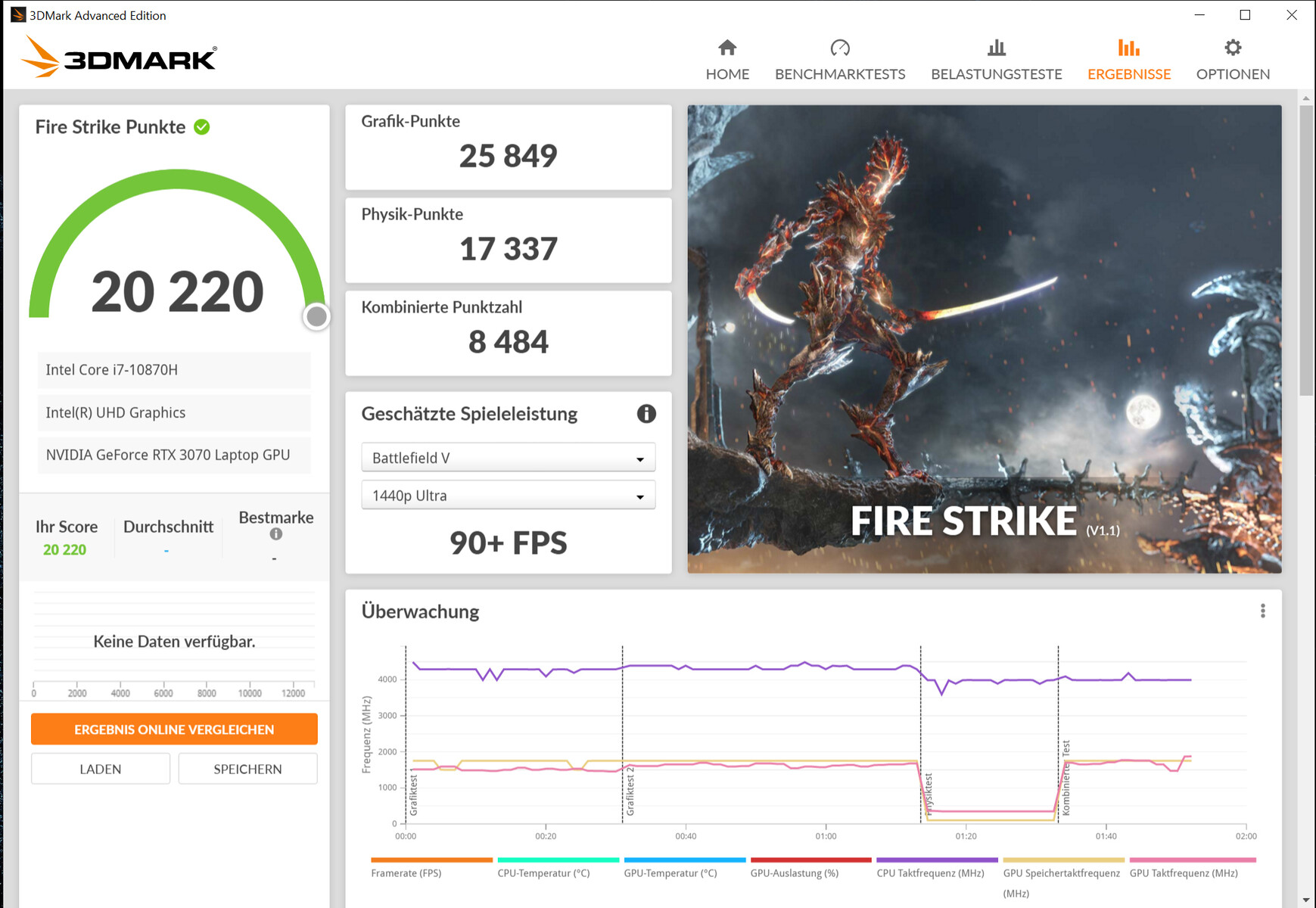Click the Grafik-Punkte score 25 849
Image resolution: width=1316 pixels, height=908 pixels.
tap(508, 156)
